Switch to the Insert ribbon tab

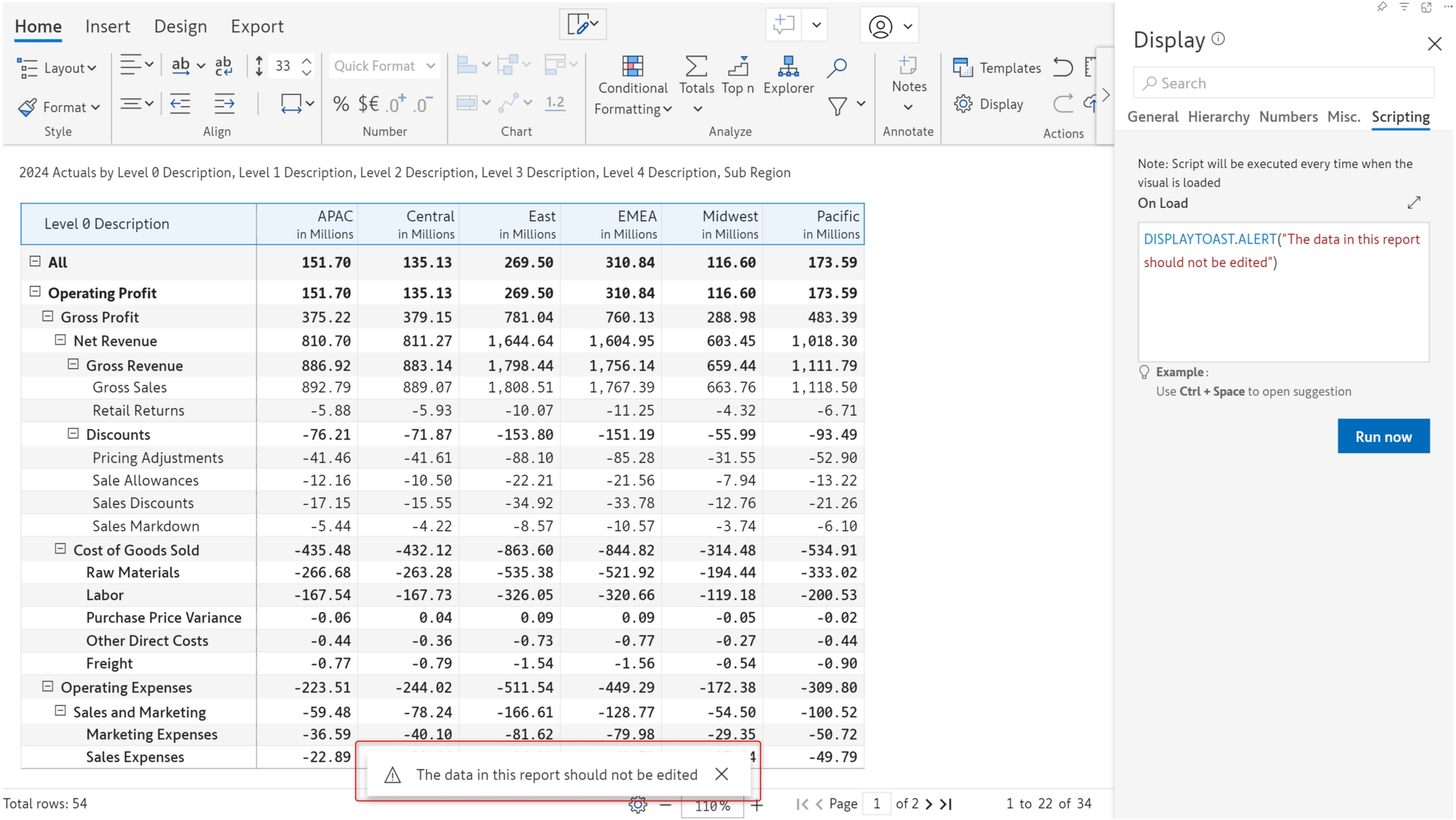point(107,26)
